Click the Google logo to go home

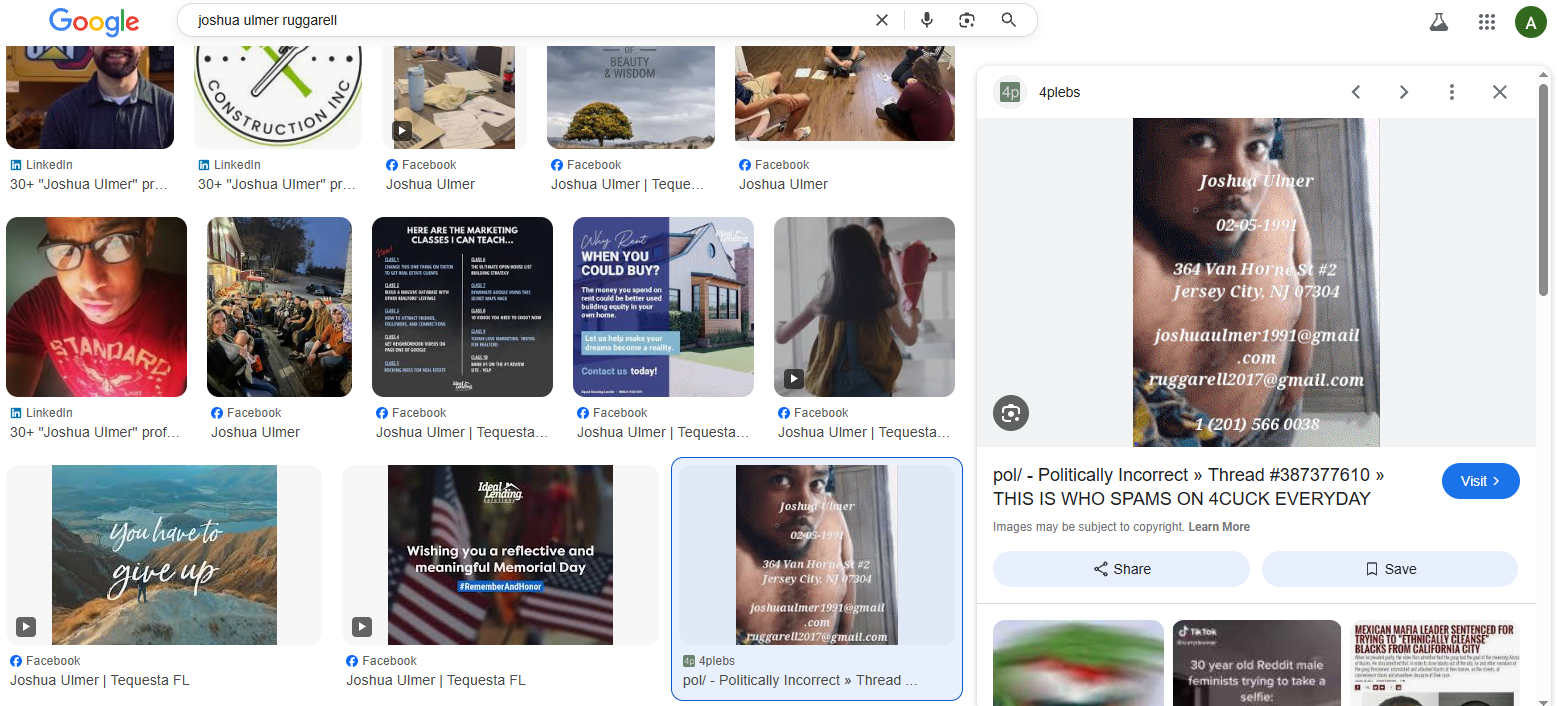tap(94, 21)
